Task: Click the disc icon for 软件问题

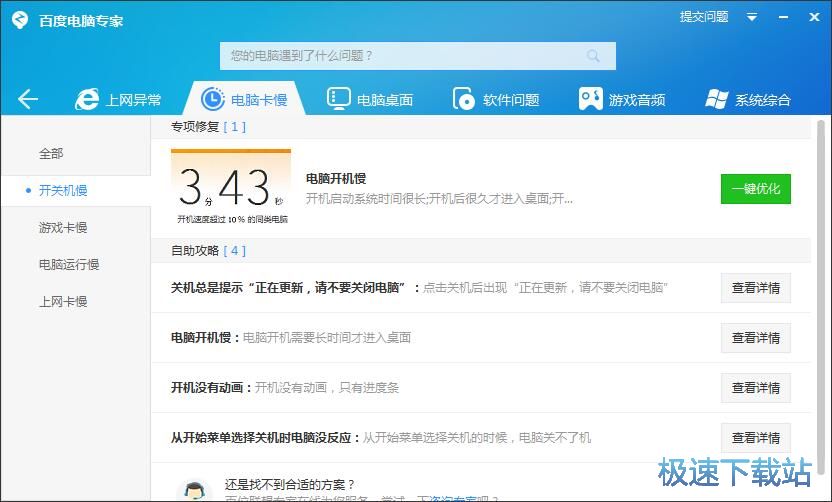Action: tap(464, 99)
